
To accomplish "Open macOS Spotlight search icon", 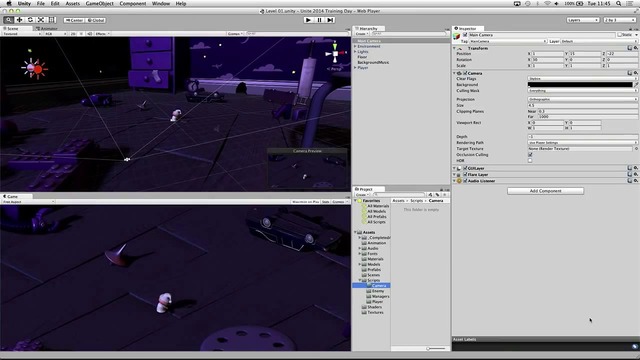I will [619, 4].
